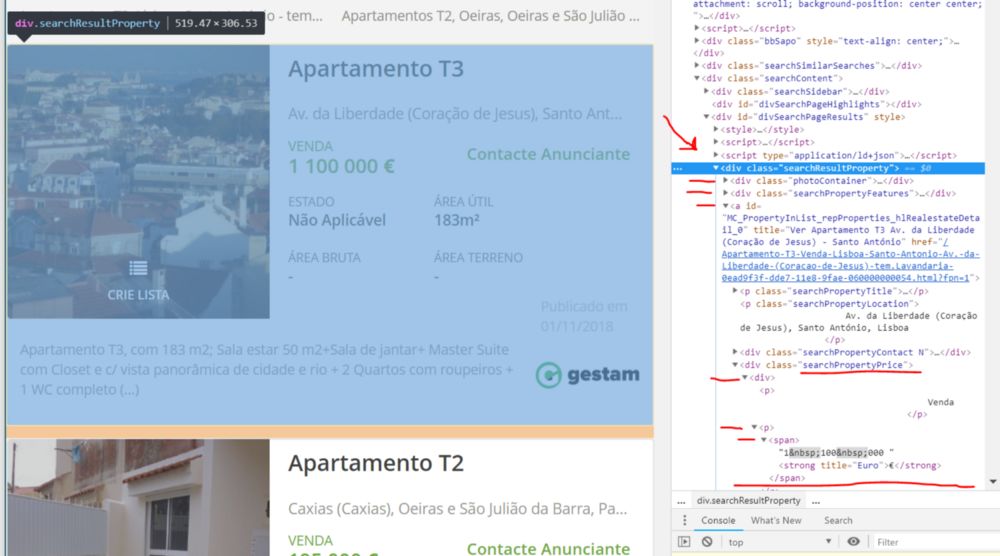
Task: Click the 'Não Aplicável' estado value
Action: click(337, 221)
